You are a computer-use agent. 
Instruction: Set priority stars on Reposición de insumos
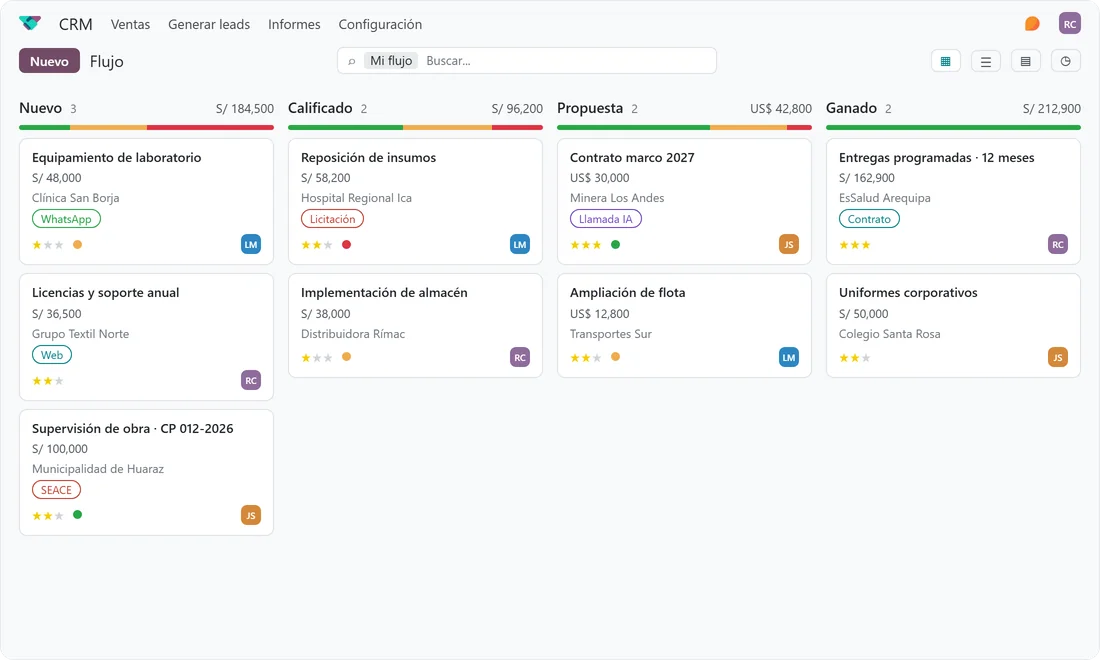(316, 245)
